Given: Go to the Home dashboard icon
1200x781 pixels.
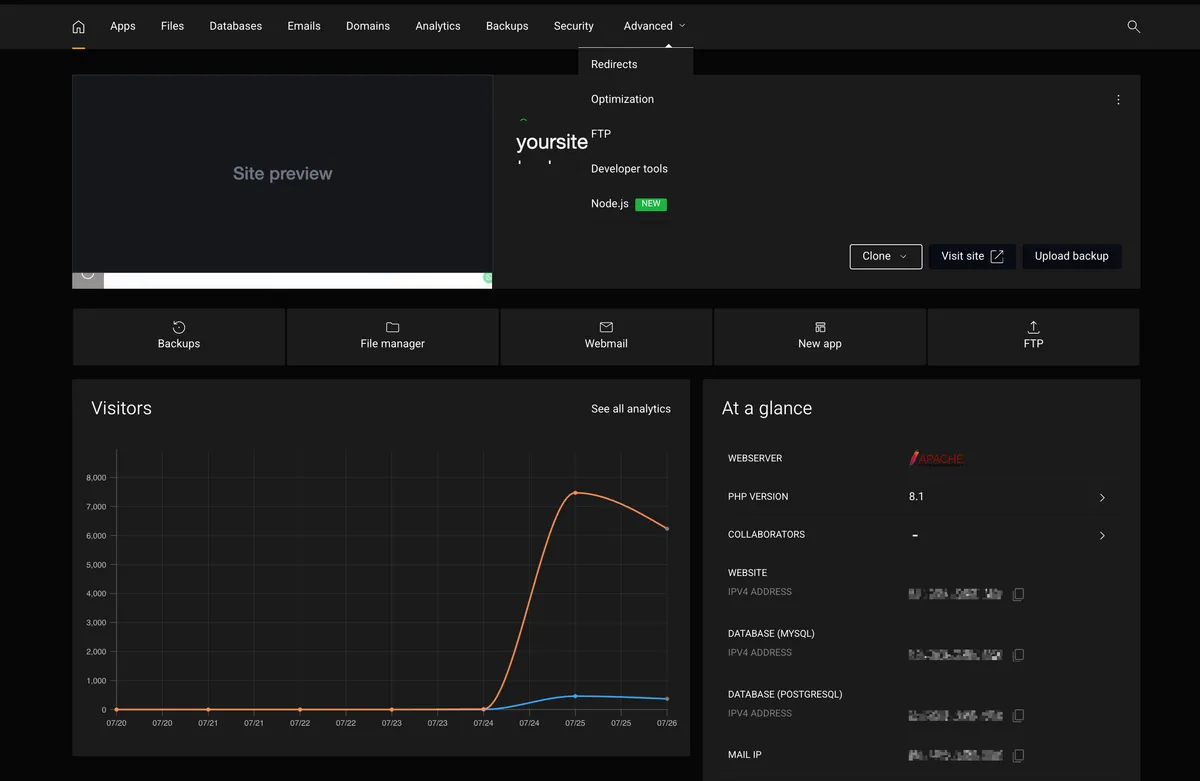Looking at the screenshot, I should click(79, 26).
